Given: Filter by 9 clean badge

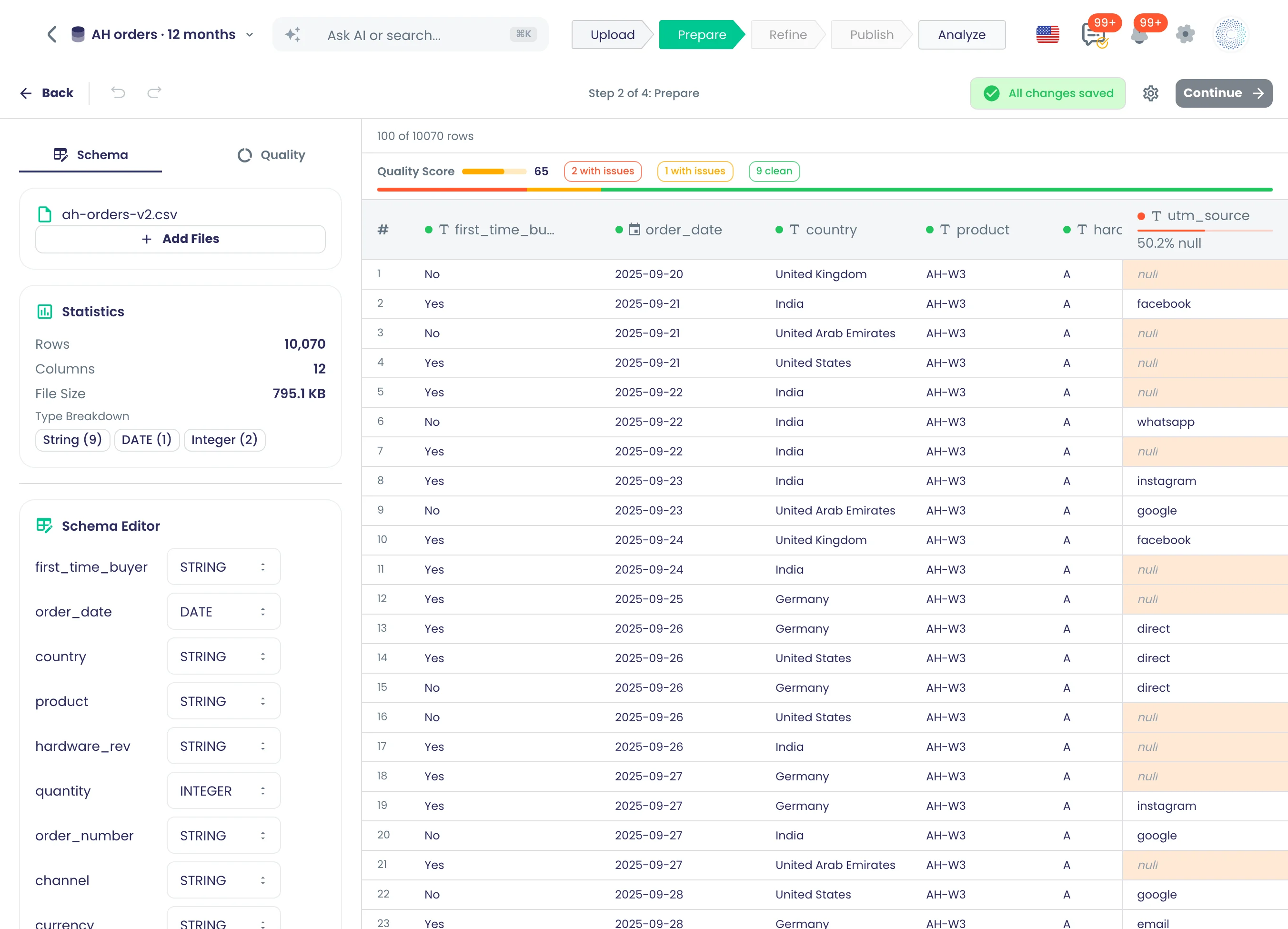Looking at the screenshot, I should pyautogui.click(x=774, y=171).
